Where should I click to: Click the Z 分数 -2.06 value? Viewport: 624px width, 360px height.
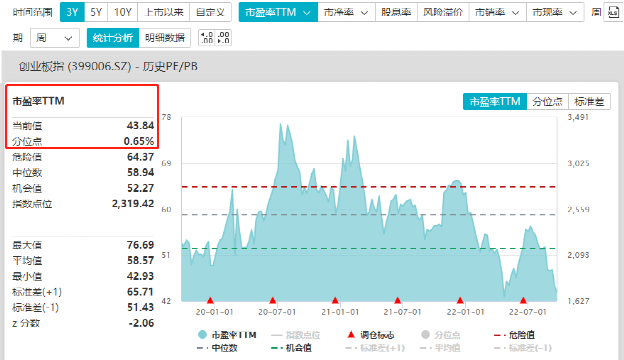click(x=141, y=323)
